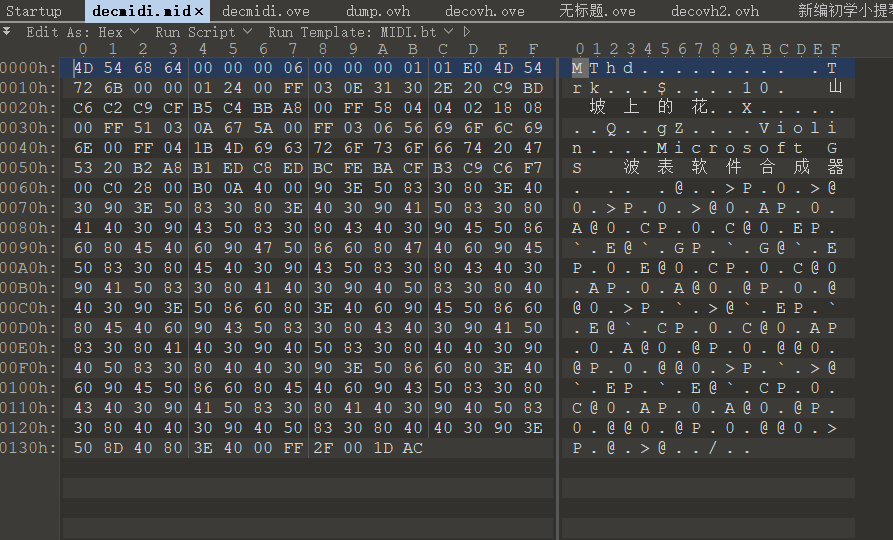Click column header 0 in the hex pane
The height and width of the screenshot is (540, 893).
coord(83,50)
